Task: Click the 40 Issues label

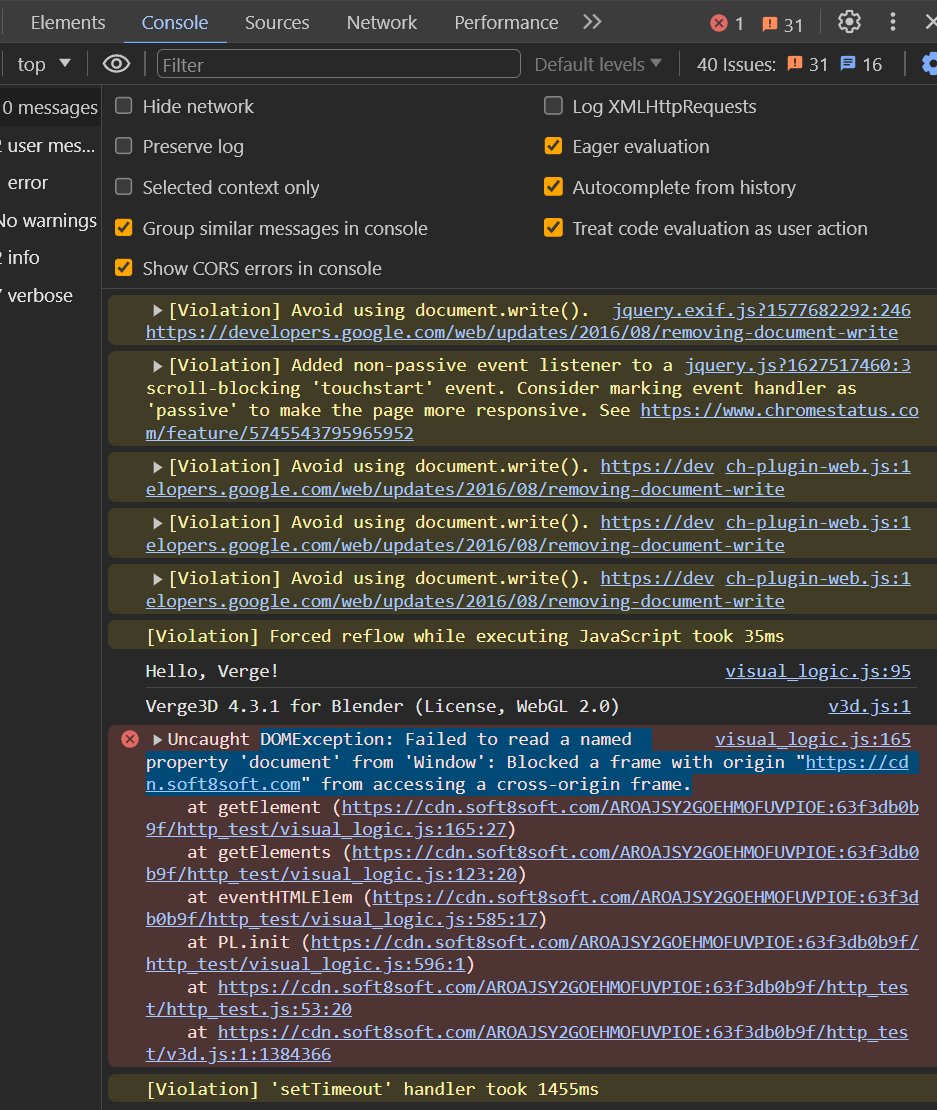Action: click(x=736, y=64)
